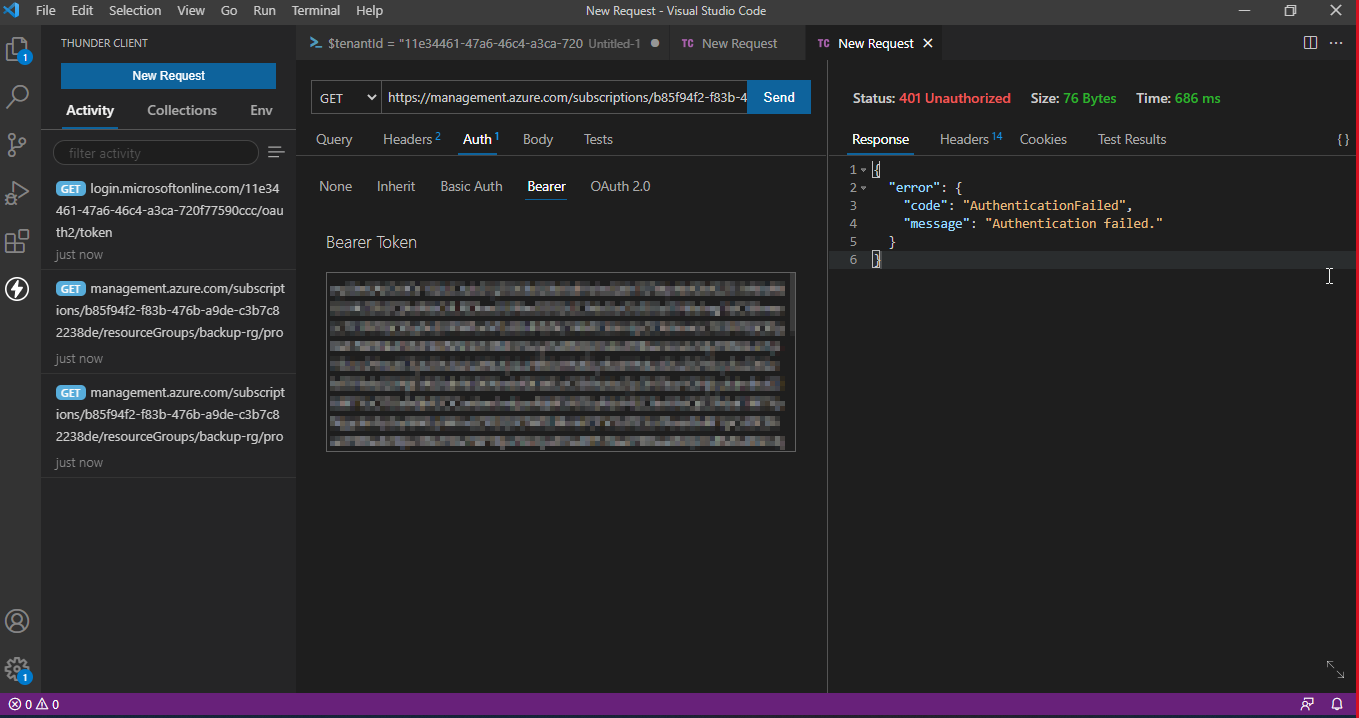Viewport: 1359px width, 718px height.
Task: Open the Body request tab
Action: click(x=538, y=139)
